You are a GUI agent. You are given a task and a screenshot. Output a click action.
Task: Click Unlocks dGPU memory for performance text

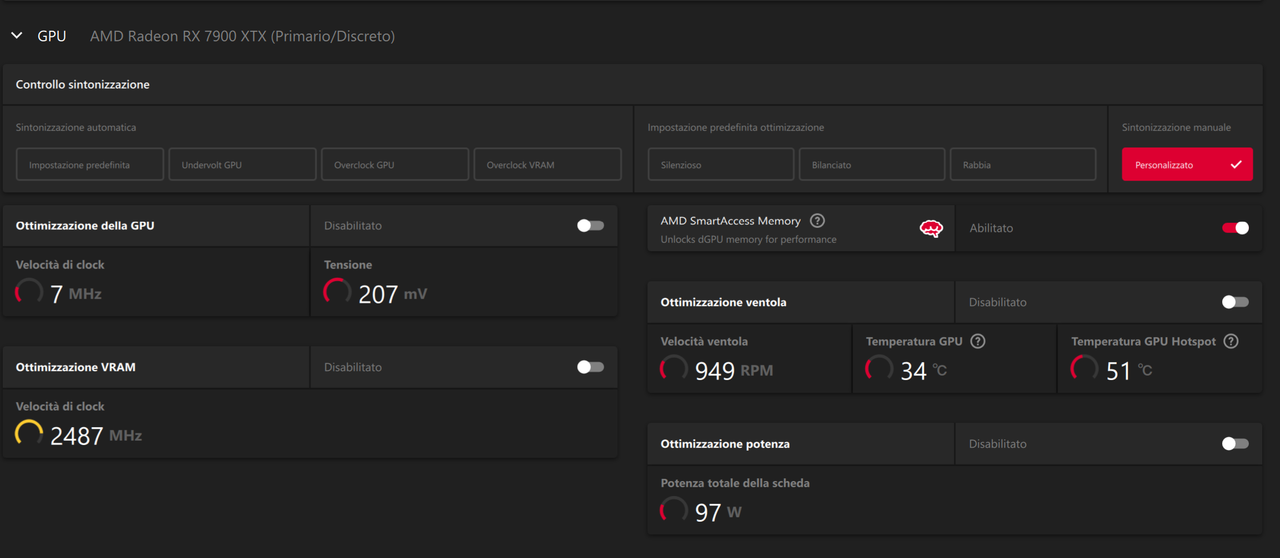pos(749,240)
